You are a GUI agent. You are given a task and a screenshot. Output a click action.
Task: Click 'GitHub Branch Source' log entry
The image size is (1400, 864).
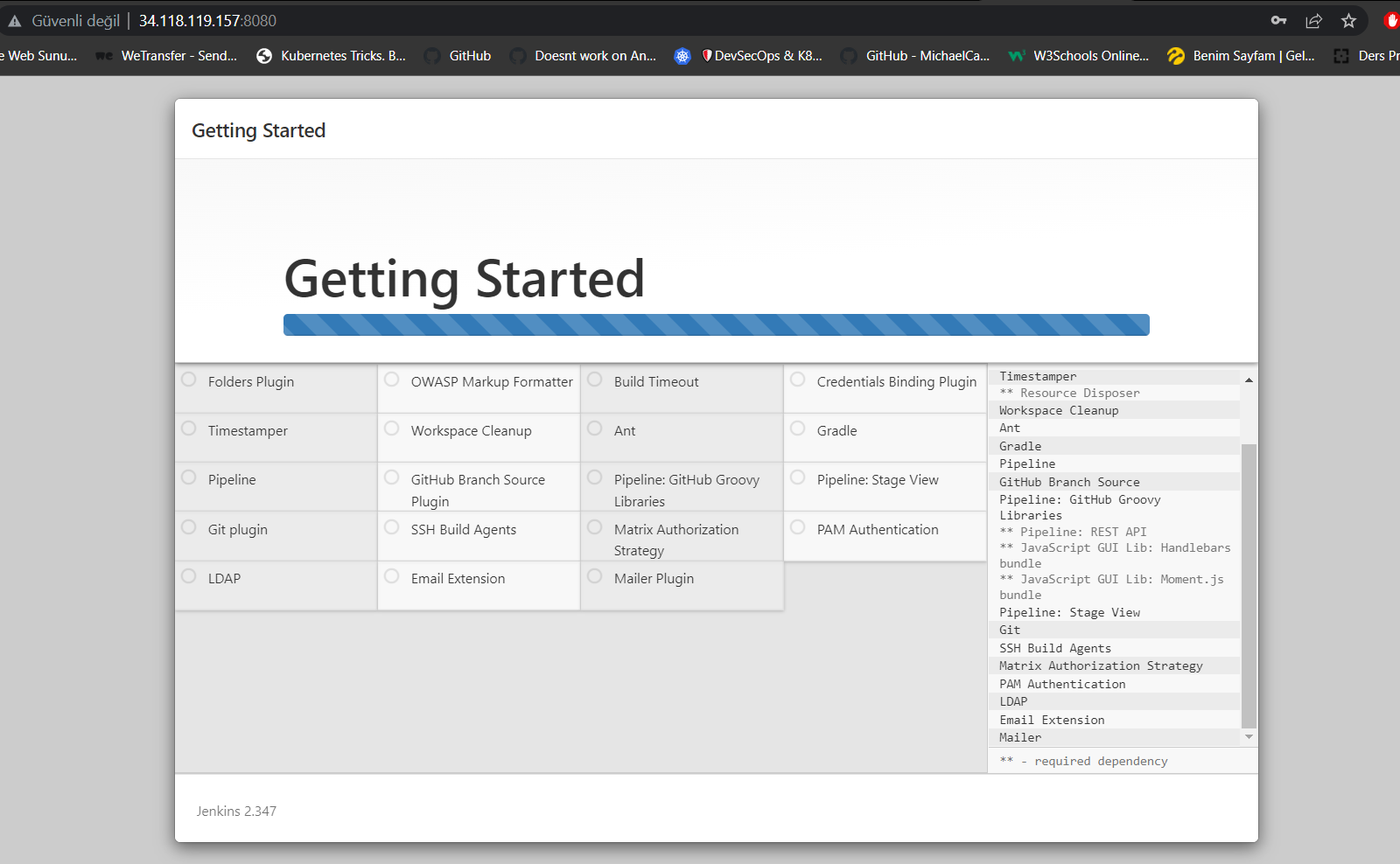[x=1069, y=483]
